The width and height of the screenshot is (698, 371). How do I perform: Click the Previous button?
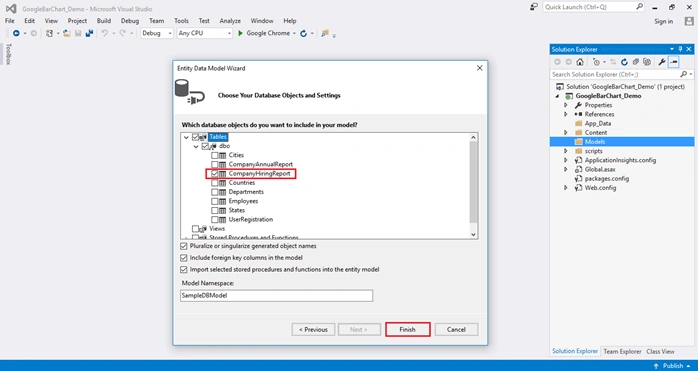point(313,330)
